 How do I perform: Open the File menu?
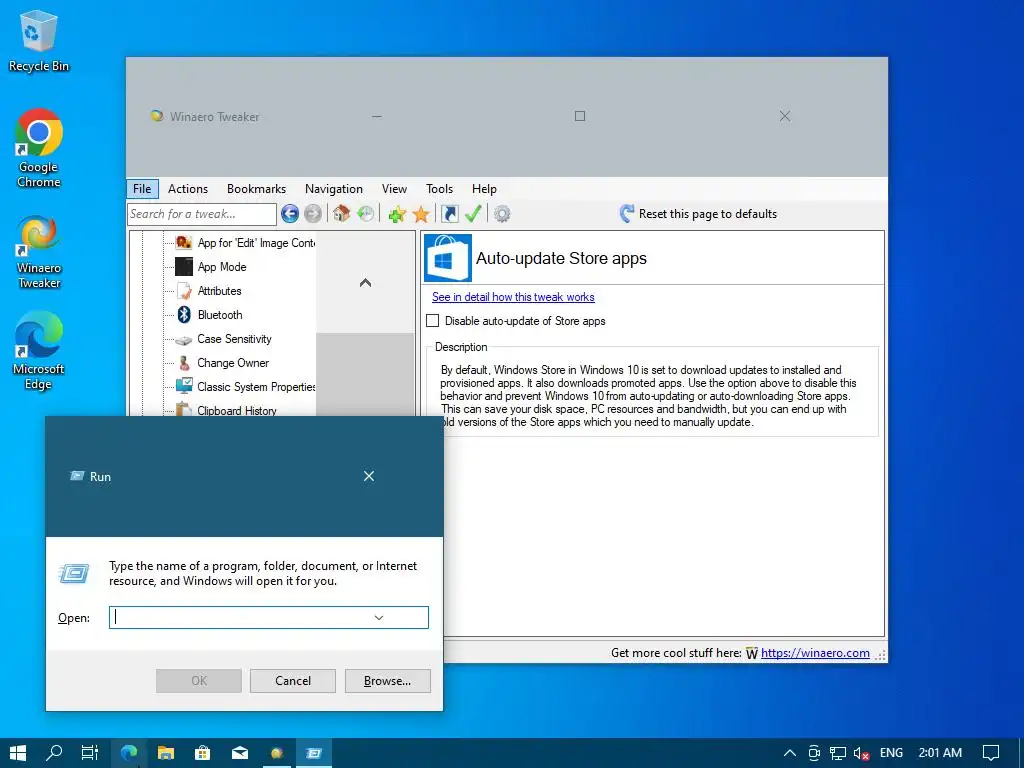click(x=142, y=189)
